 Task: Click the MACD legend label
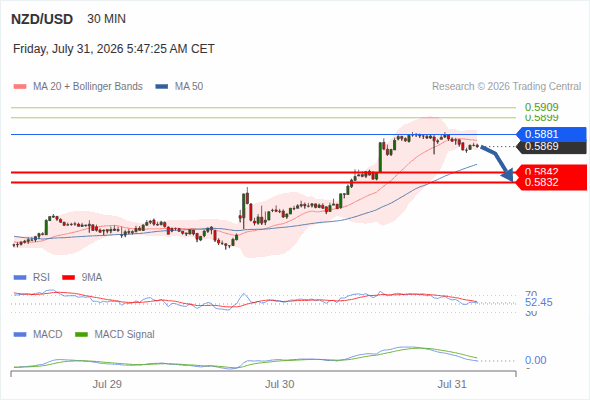point(48,335)
